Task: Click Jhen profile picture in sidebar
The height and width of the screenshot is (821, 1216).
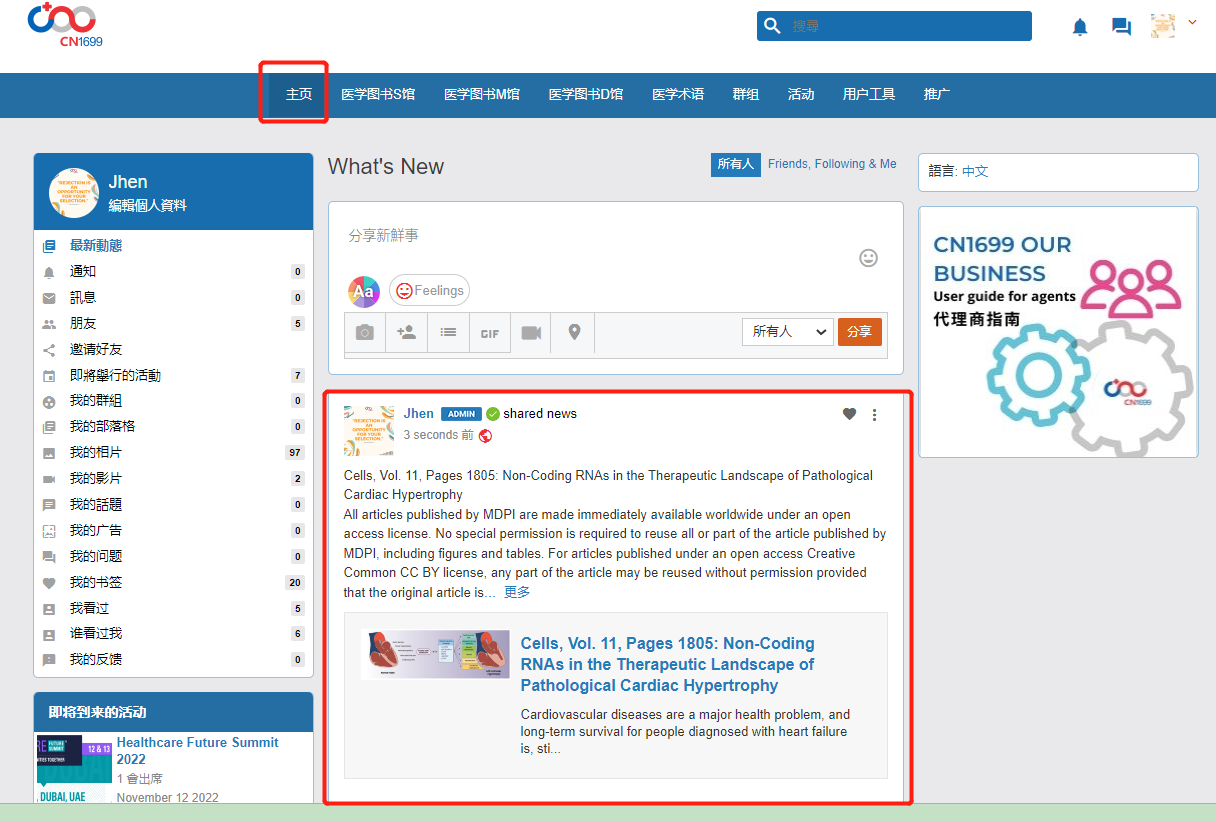Action: (74, 193)
